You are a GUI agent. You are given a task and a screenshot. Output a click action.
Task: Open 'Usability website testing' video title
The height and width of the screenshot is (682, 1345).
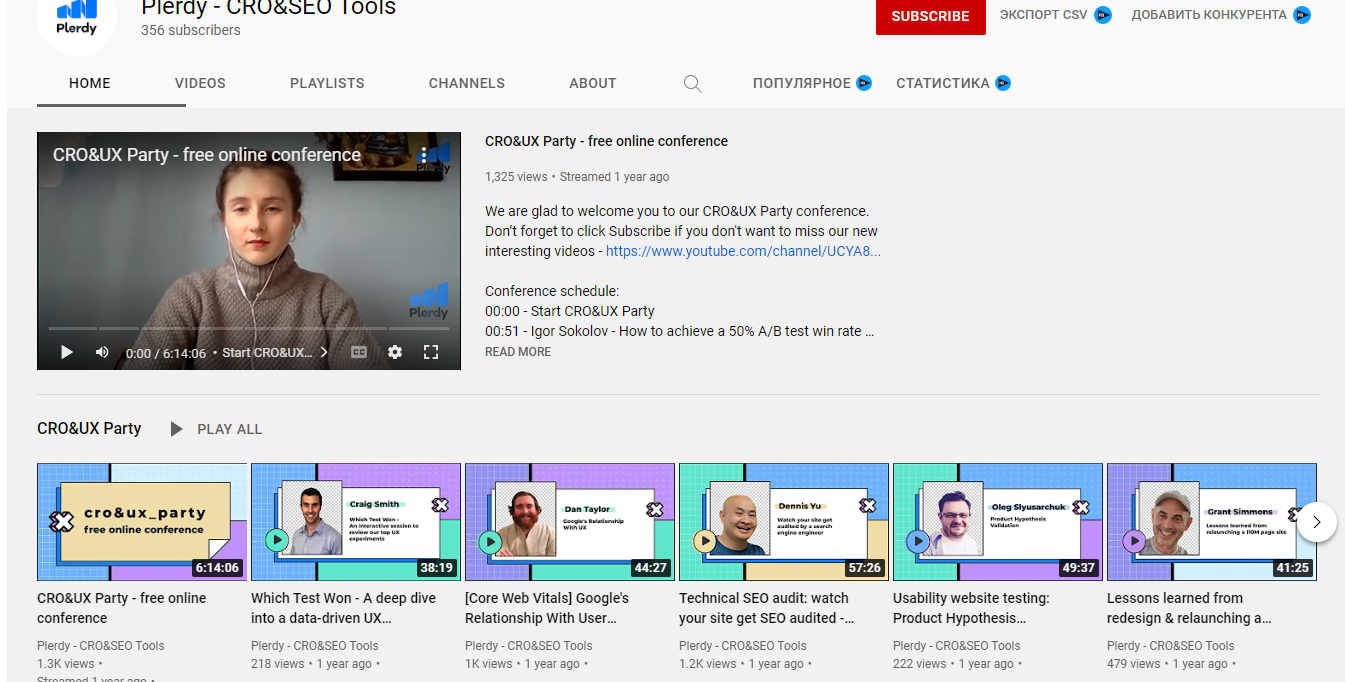[971, 608]
